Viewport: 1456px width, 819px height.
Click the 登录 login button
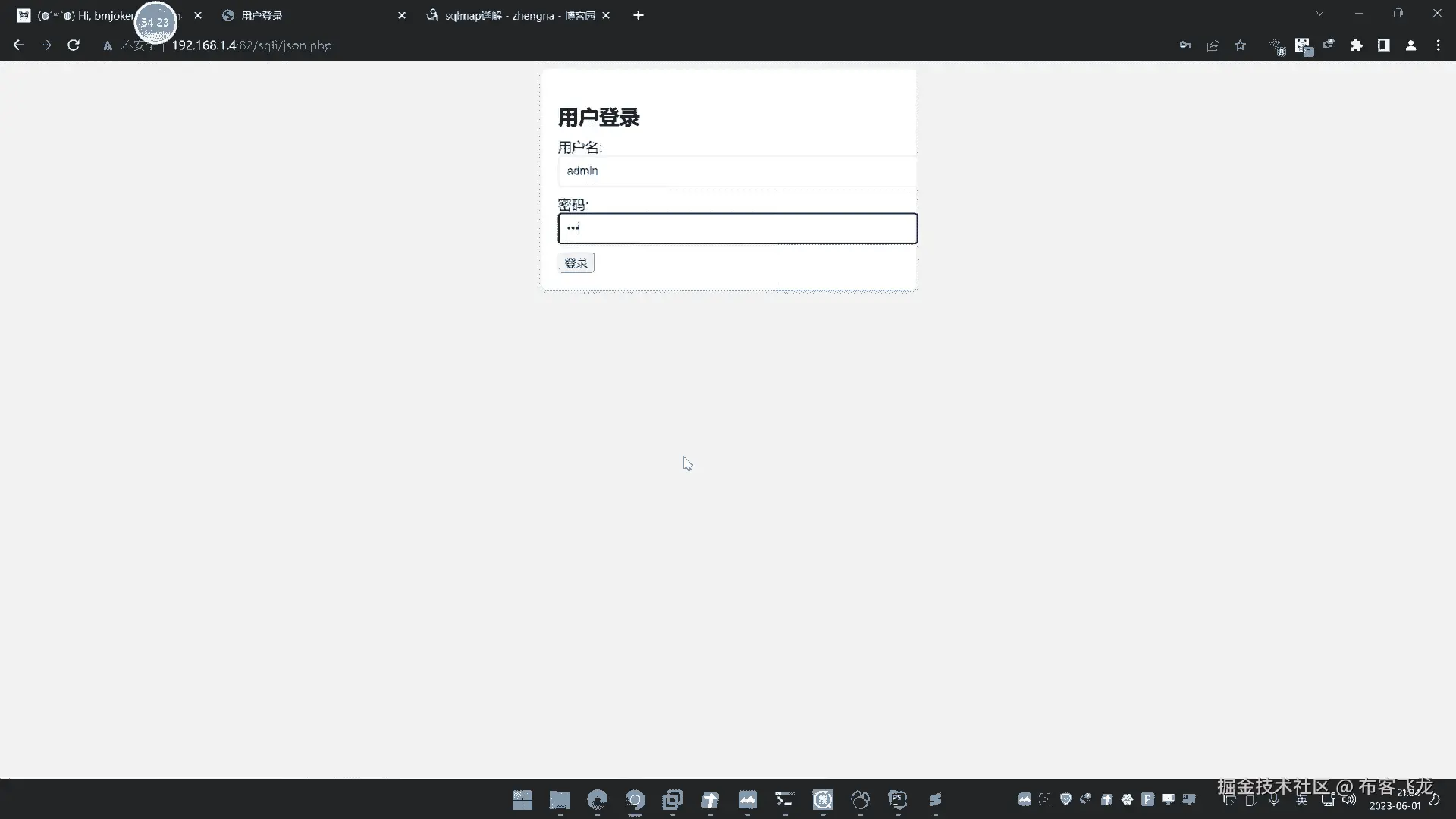pyautogui.click(x=576, y=263)
